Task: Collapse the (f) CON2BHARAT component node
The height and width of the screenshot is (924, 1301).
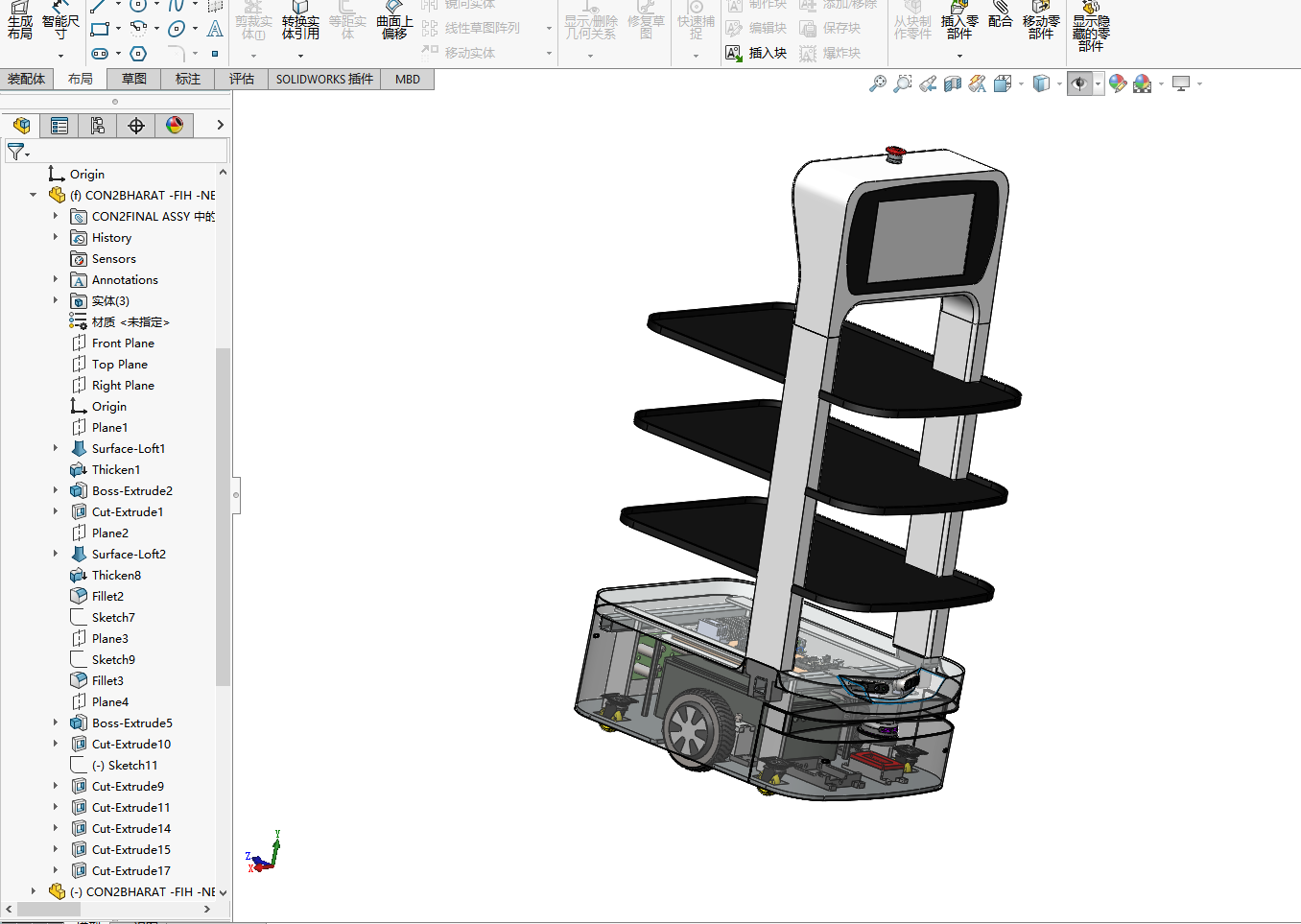Action: coord(34,195)
